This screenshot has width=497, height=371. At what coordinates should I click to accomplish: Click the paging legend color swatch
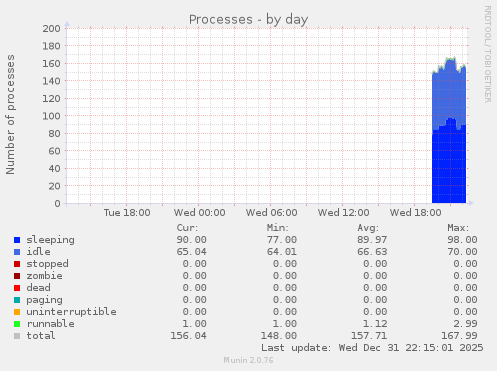(x=17, y=300)
